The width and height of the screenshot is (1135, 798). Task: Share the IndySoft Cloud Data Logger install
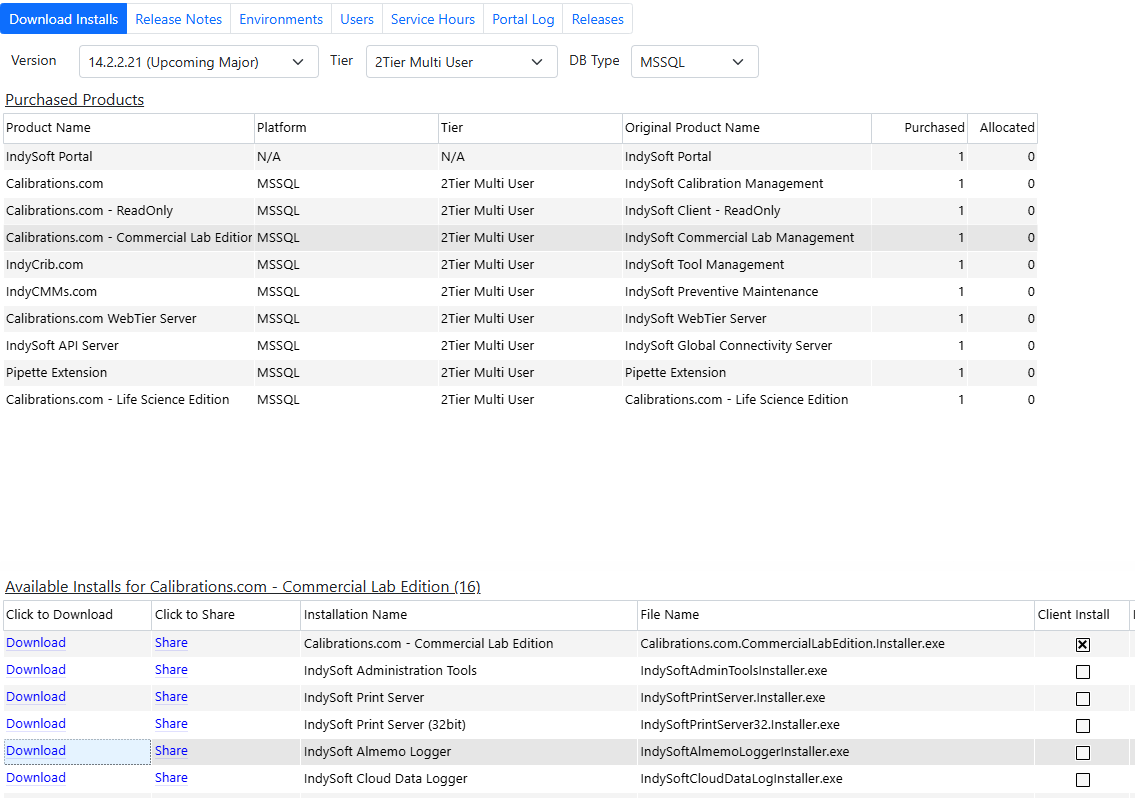pos(171,778)
